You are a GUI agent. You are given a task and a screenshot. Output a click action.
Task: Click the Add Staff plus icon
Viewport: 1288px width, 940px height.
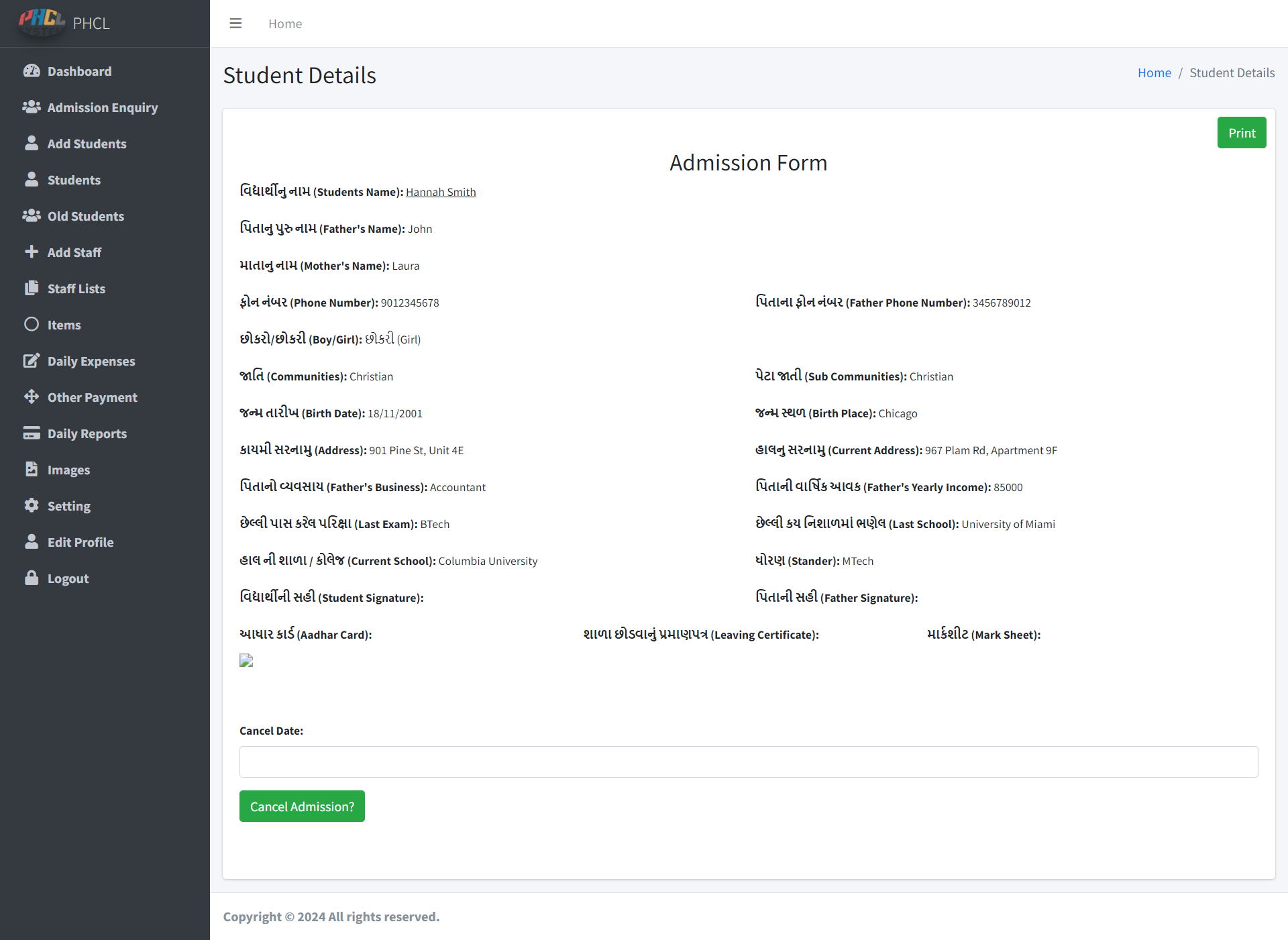point(32,252)
